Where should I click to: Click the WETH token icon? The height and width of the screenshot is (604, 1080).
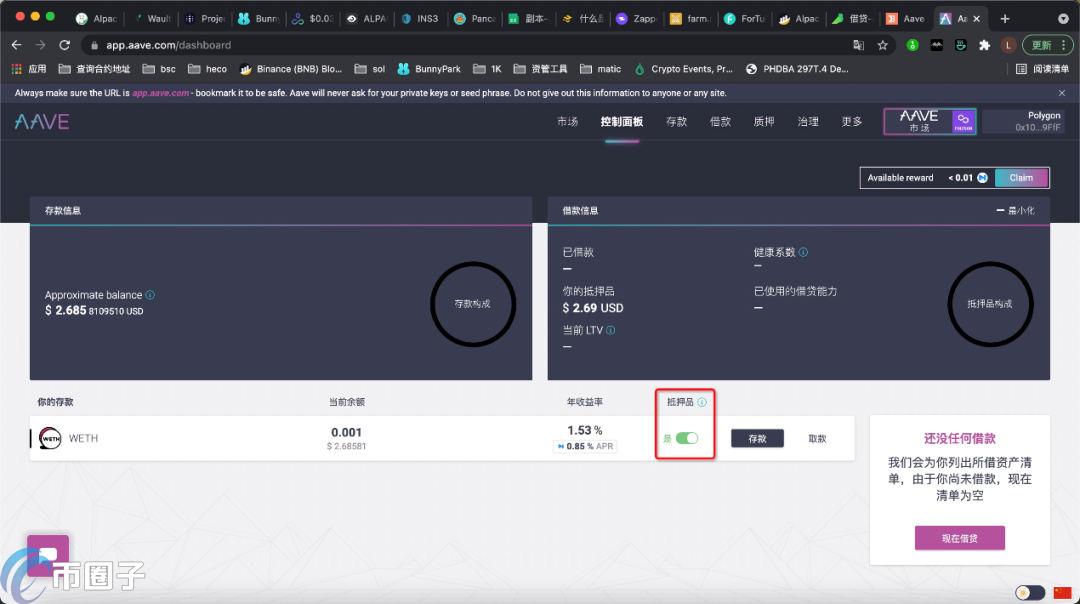click(50, 438)
